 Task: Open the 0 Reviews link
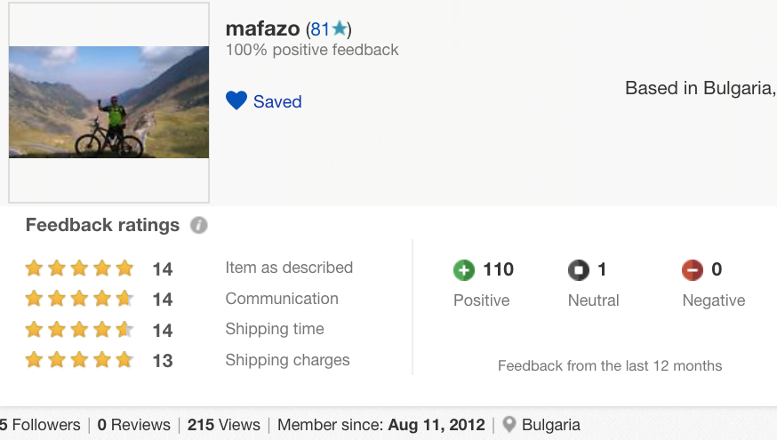[134, 425]
